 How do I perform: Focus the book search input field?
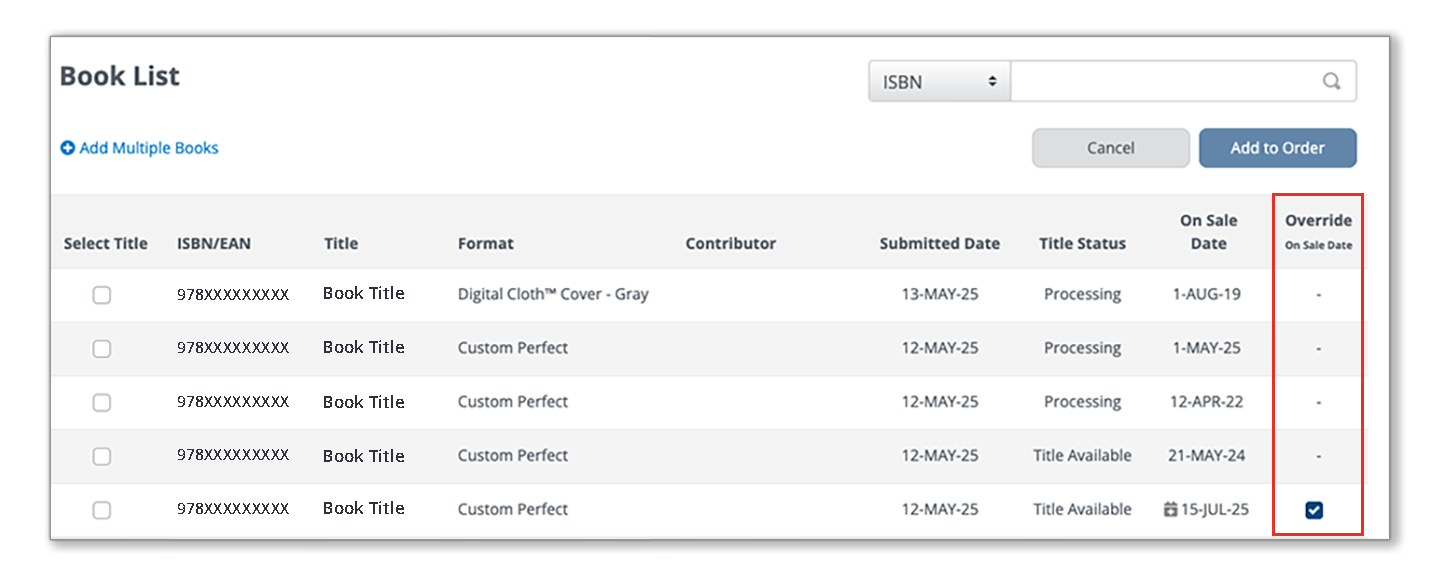(x=1184, y=82)
